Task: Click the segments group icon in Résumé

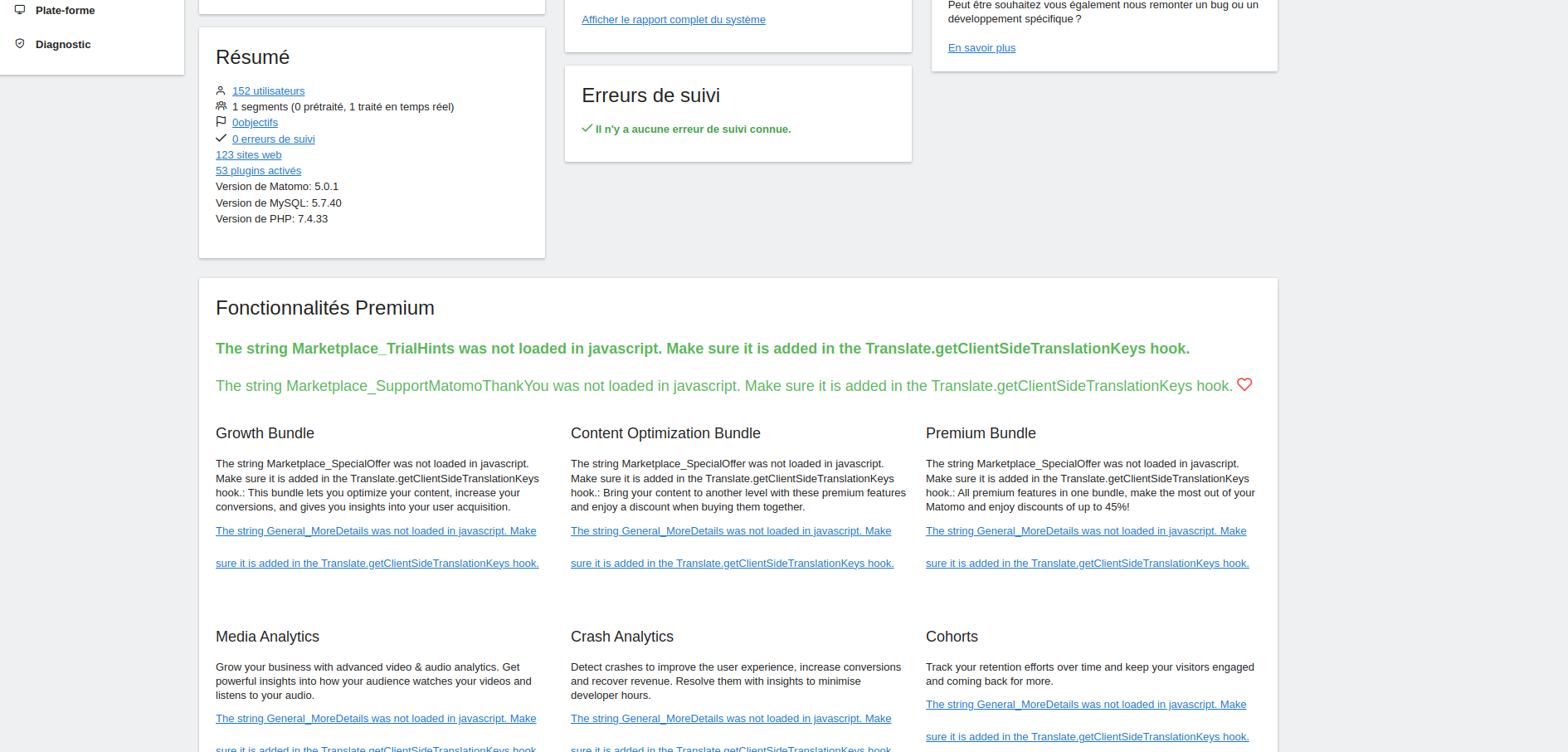Action: (221, 106)
